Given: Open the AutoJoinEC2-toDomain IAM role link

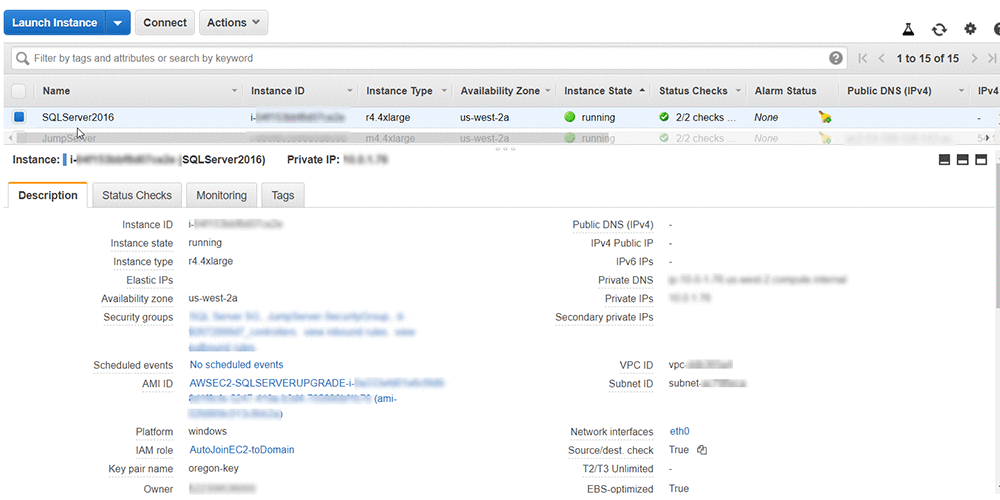Looking at the screenshot, I should (242, 450).
